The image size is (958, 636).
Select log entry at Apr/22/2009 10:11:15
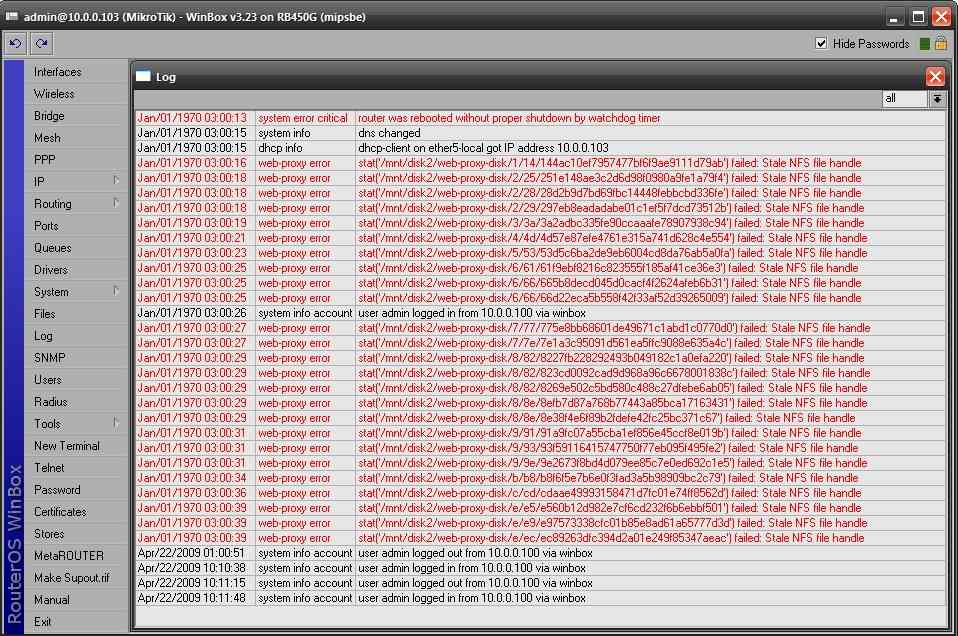coord(540,583)
